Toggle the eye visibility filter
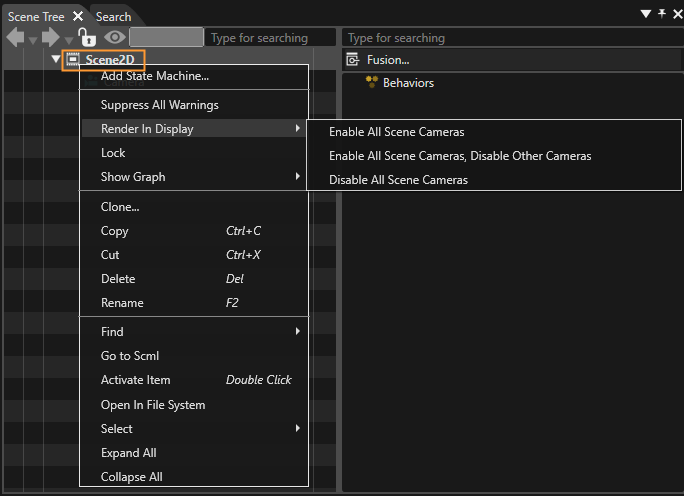The image size is (684, 496). click(115, 38)
